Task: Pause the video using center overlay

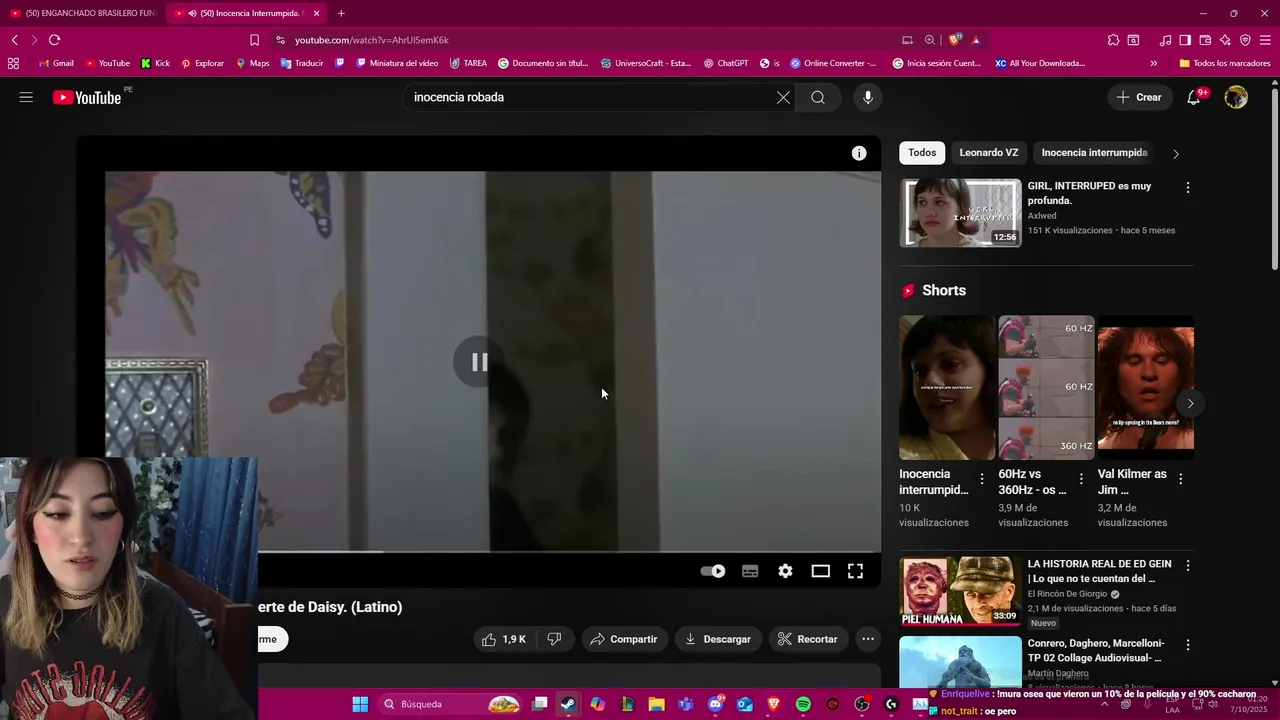Action: (479, 362)
